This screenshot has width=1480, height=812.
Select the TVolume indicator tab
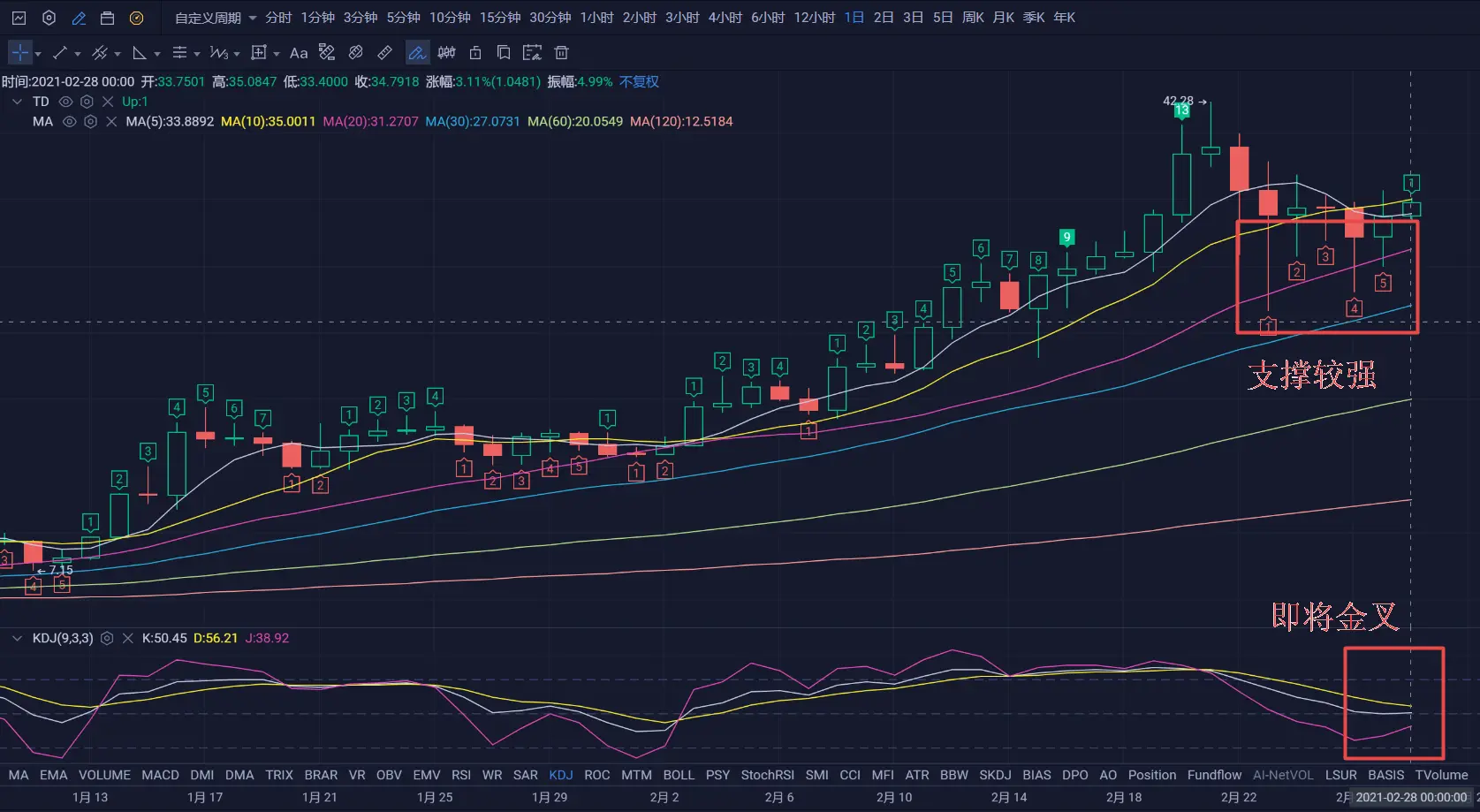(x=1441, y=775)
